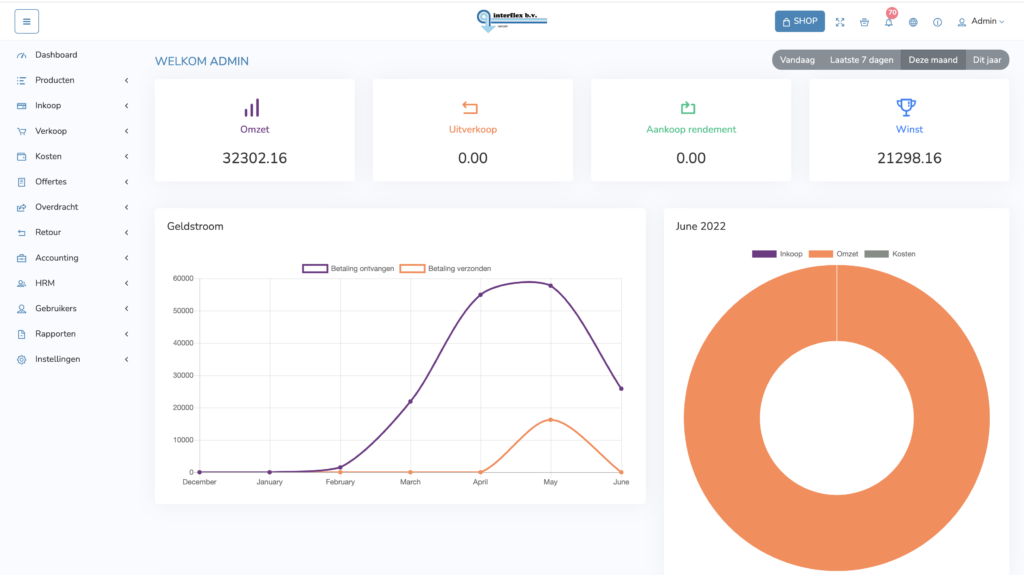This screenshot has width=1024, height=575.
Task: Click the POS register icon in header
Action: coord(864,22)
